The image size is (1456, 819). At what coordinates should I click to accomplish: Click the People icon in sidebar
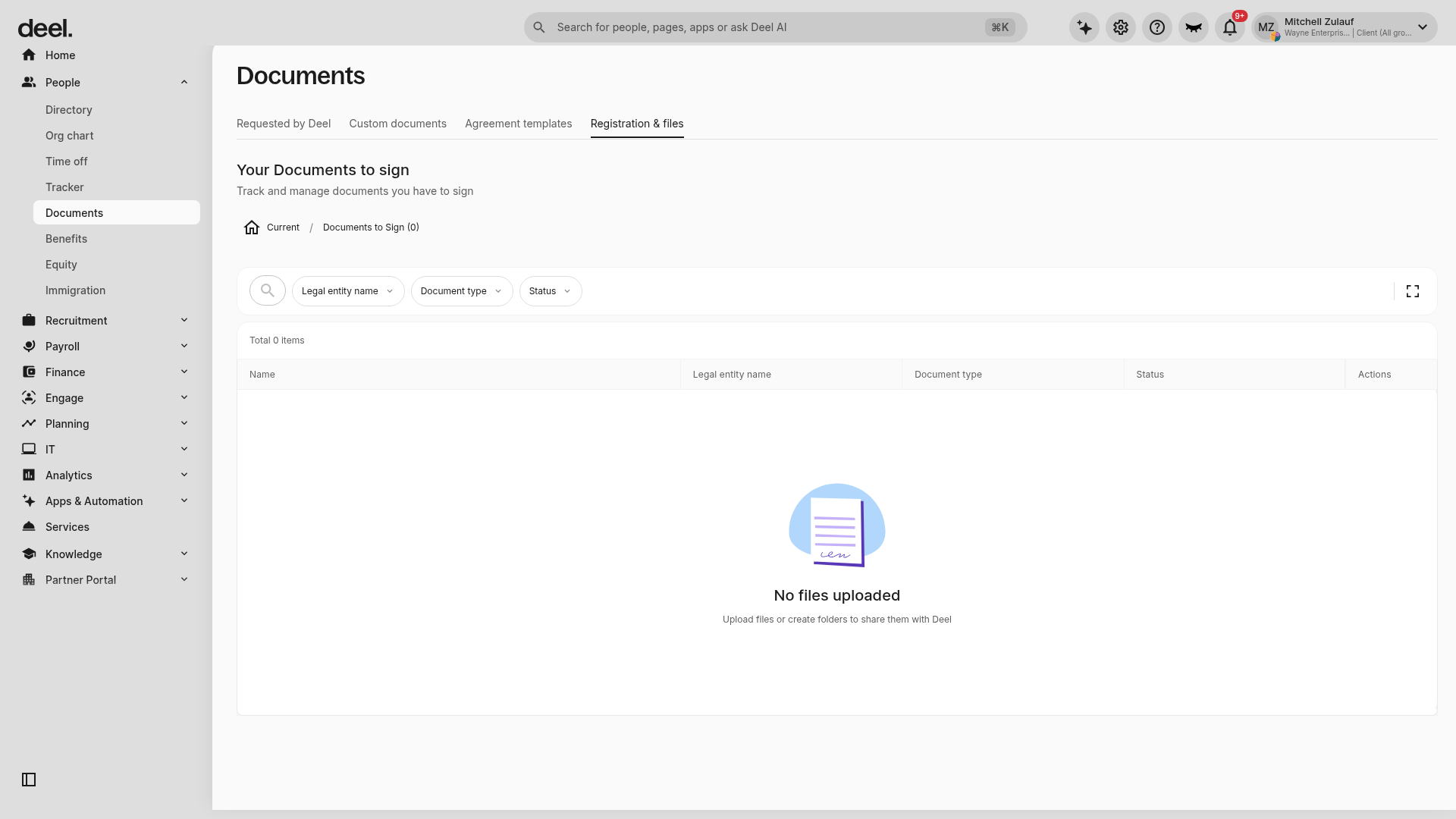click(x=29, y=83)
